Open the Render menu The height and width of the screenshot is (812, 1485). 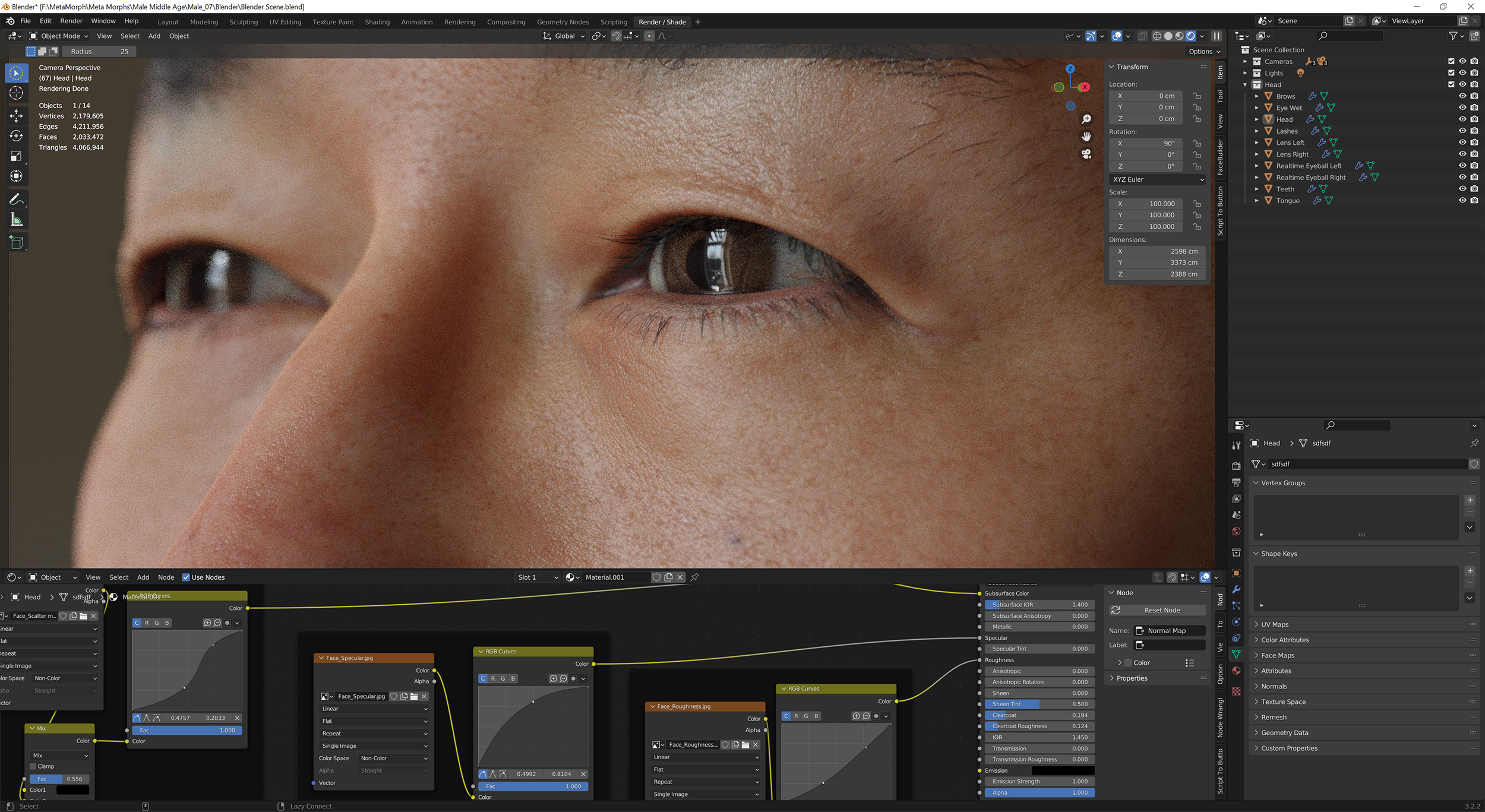click(71, 21)
